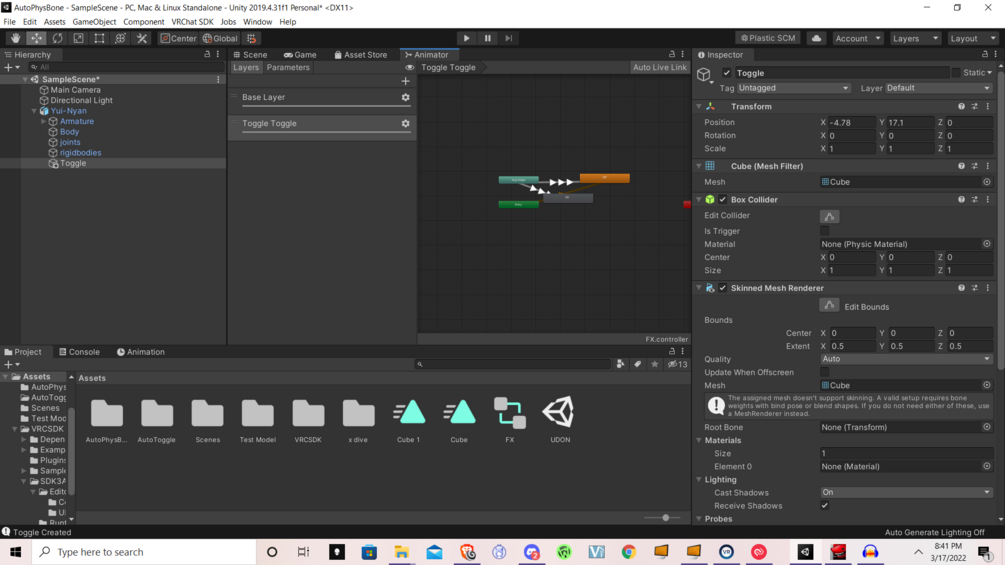Click the Edit Collider button
Viewport: 1005px width, 565px height.
tap(829, 217)
